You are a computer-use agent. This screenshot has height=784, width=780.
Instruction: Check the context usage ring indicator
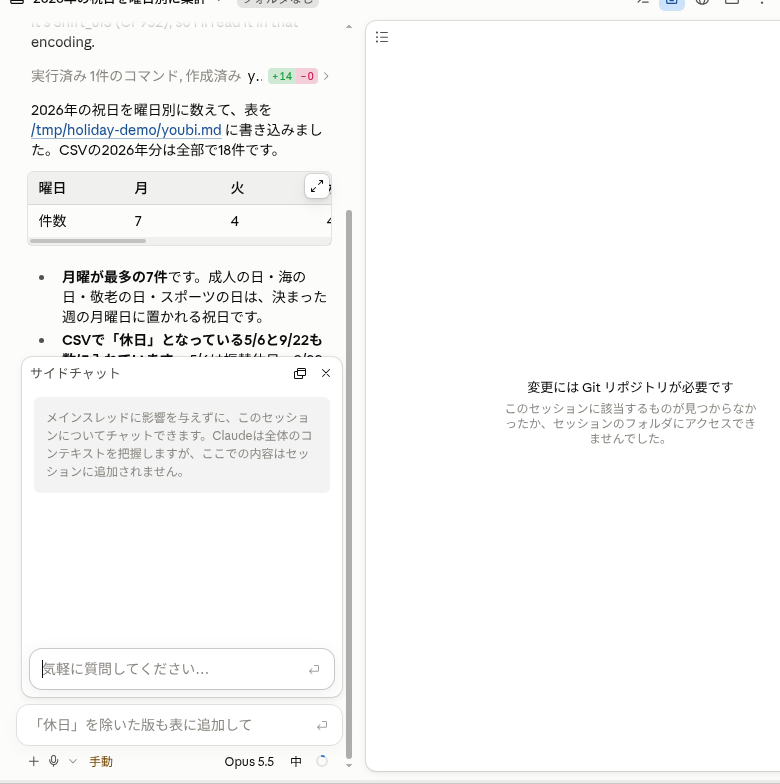pyautogui.click(x=322, y=761)
